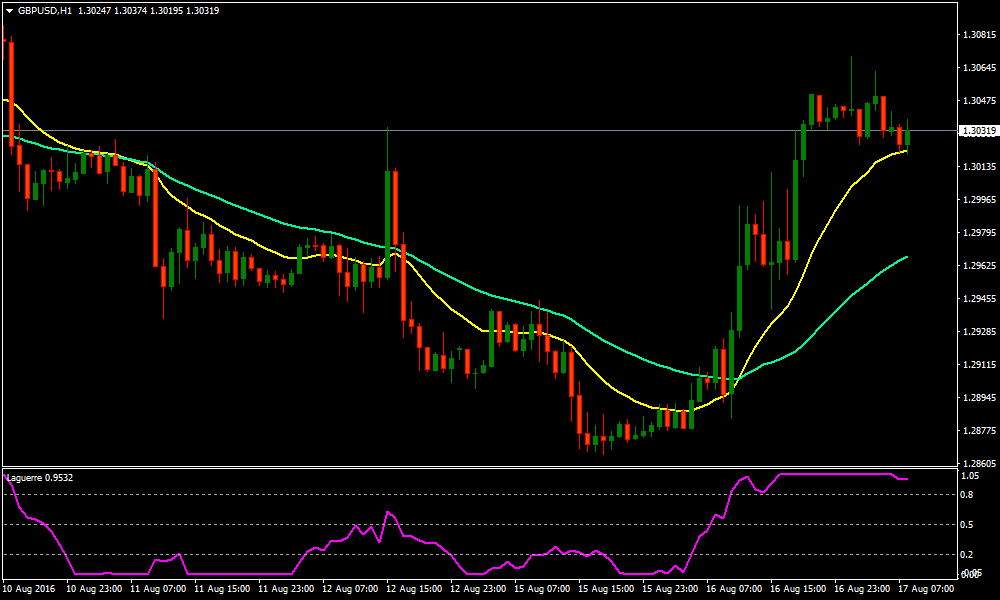Select the 10 Aug 2016 date label
Screen dimensions: 1000x600
(30, 589)
